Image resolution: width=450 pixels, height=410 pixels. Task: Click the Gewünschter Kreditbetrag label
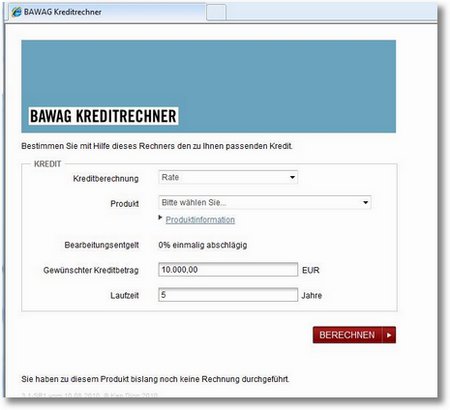pyautogui.click(x=91, y=270)
